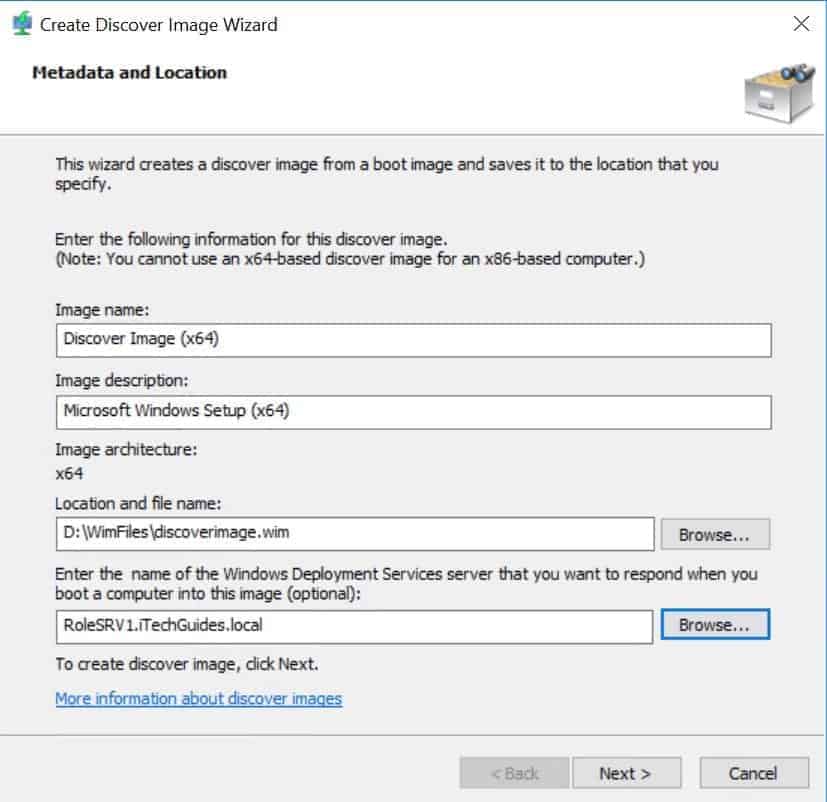The height and width of the screenshot is (802, 827).
Task: Click the 'Location and file name:' label
Action: (x=138, y=504)
